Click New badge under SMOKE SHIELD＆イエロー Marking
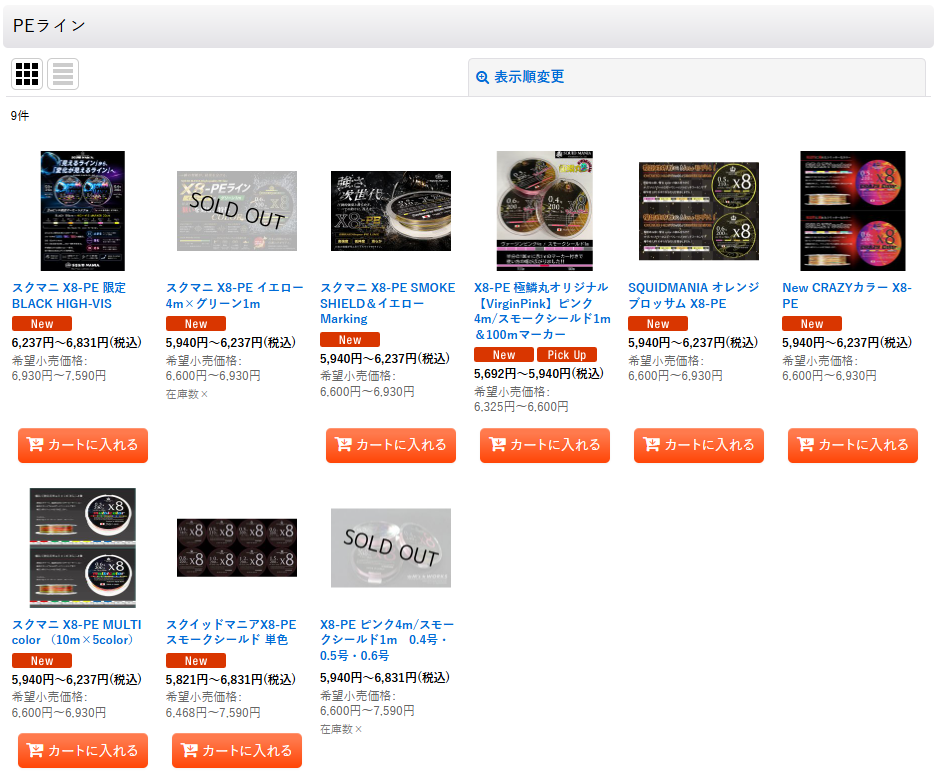 click(x=350, y=340)
